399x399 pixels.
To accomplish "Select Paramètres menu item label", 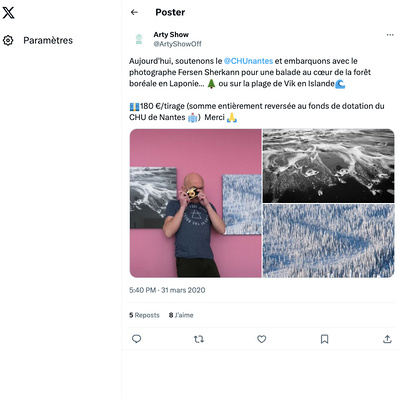I will tap(48, 40).
